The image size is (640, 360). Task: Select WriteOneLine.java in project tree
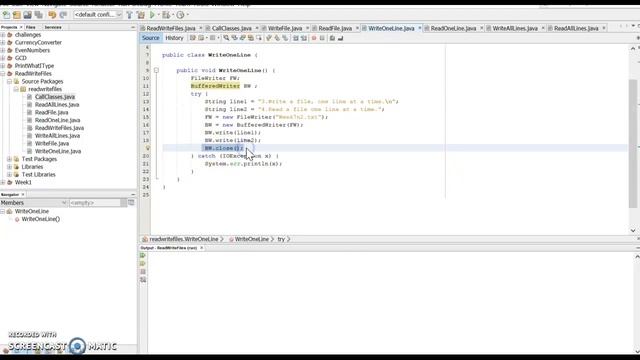pyautogui.click(x=58, y=151)
